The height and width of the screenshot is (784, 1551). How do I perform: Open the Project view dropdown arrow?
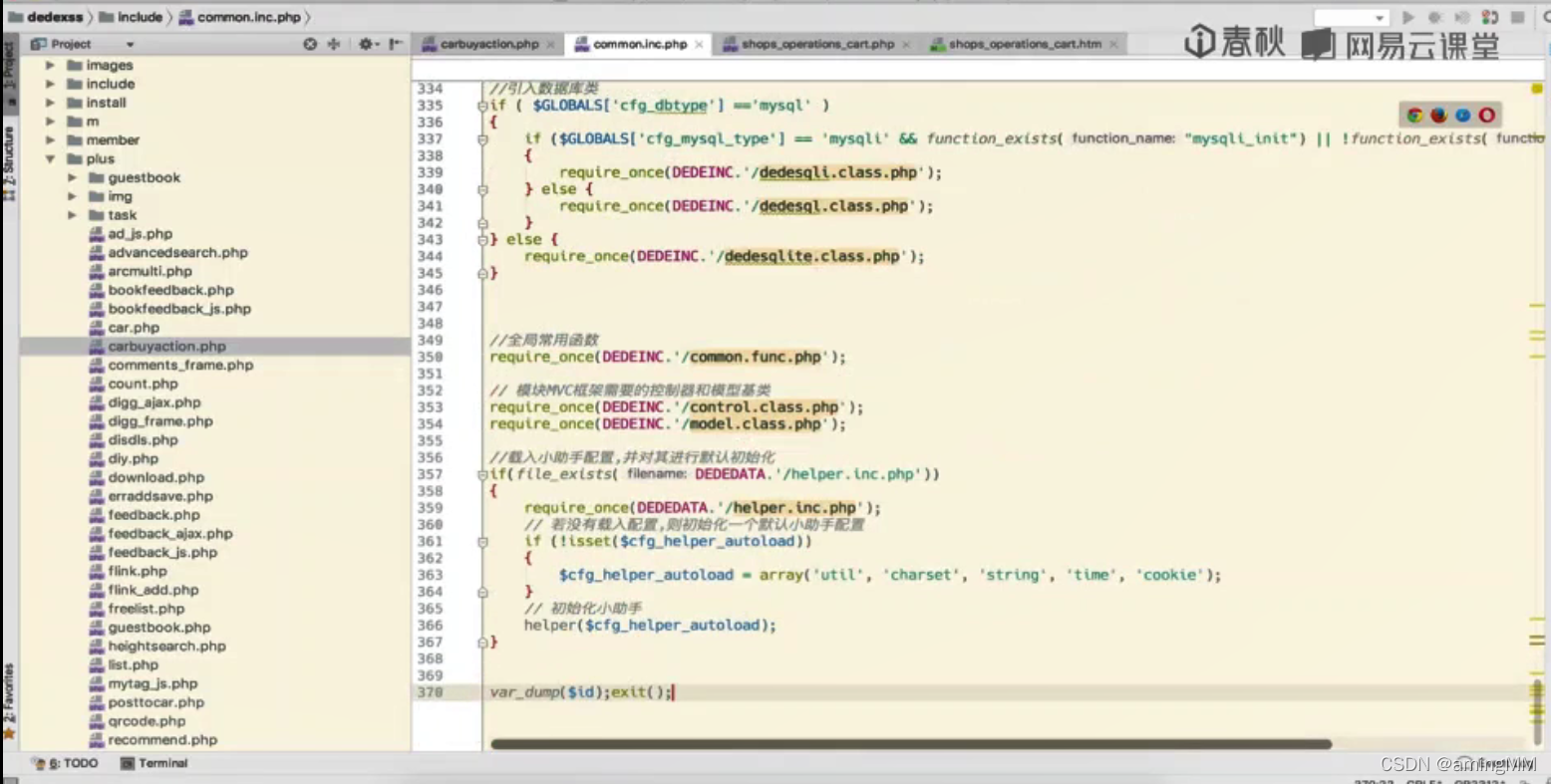click(130, 45)
